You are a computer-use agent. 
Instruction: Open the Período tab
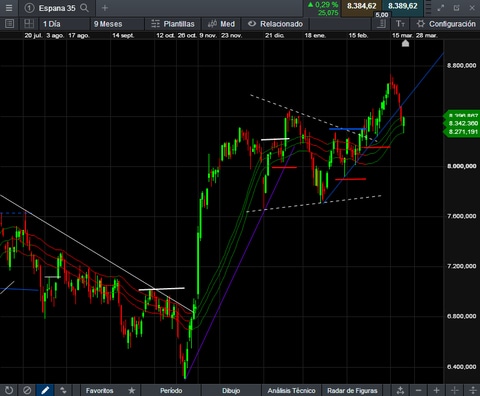[171, 390]
